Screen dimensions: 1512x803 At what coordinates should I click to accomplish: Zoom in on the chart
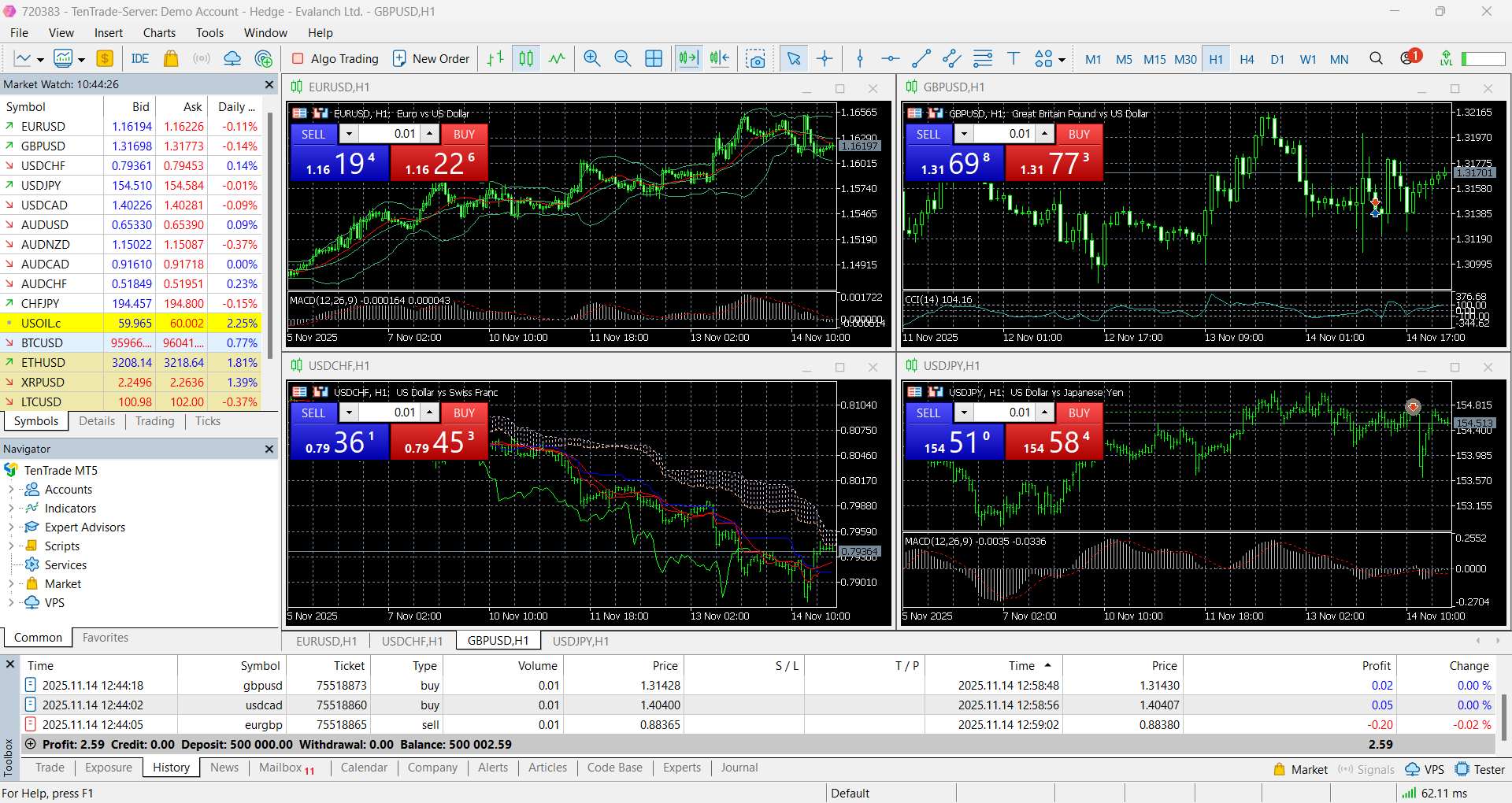click(x=592, y=59)
